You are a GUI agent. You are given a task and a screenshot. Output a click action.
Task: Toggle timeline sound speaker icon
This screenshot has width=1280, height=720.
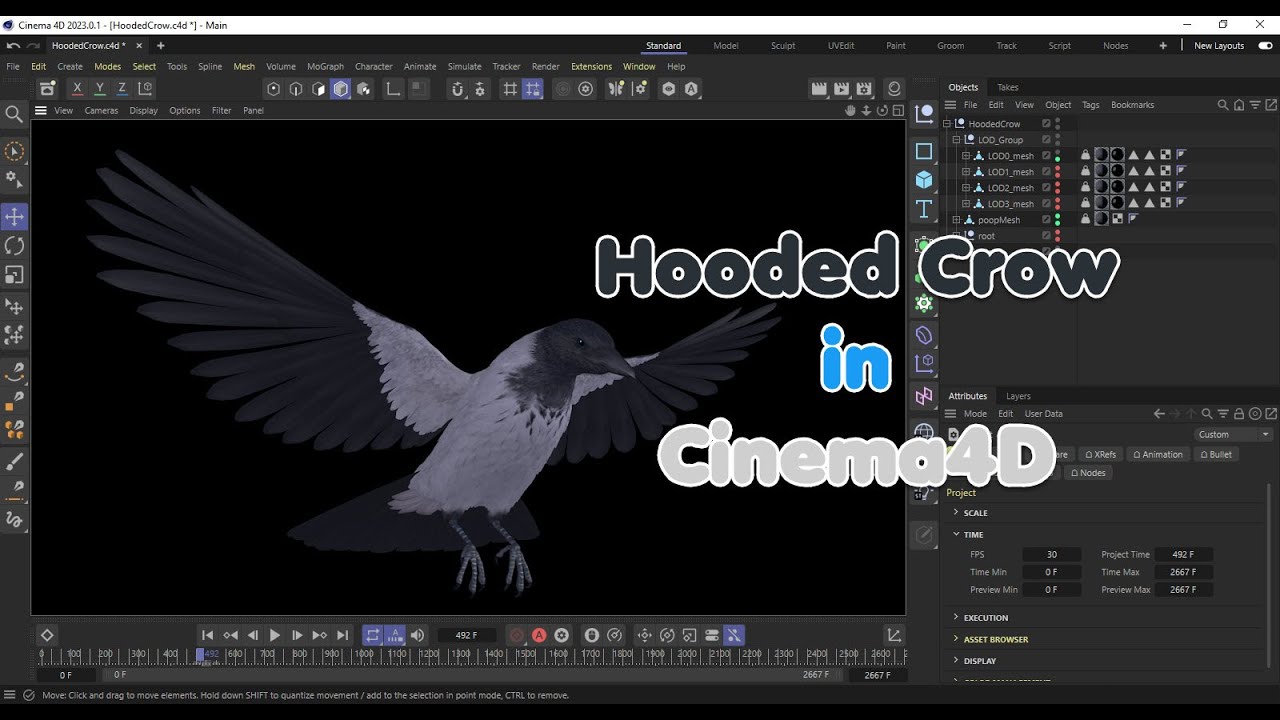tap(417, 635)
